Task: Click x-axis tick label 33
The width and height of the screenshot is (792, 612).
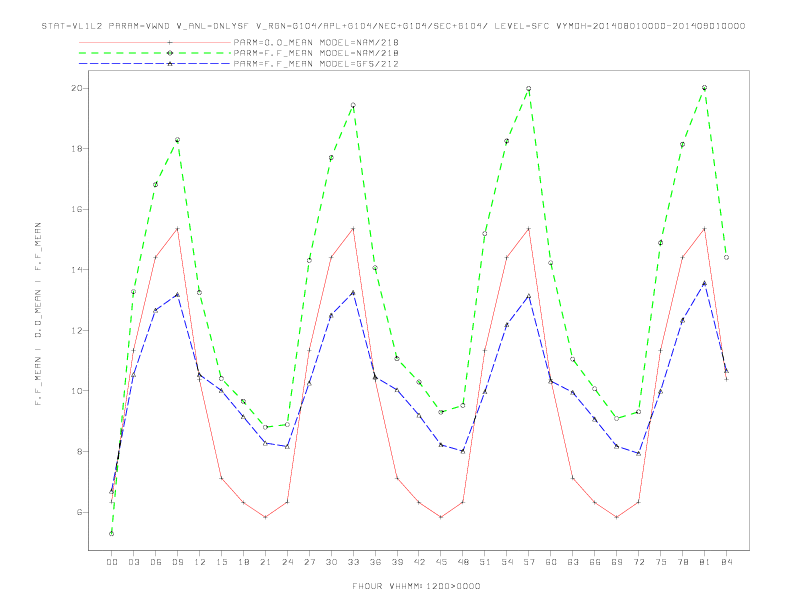Action: [x=353, y=562]
